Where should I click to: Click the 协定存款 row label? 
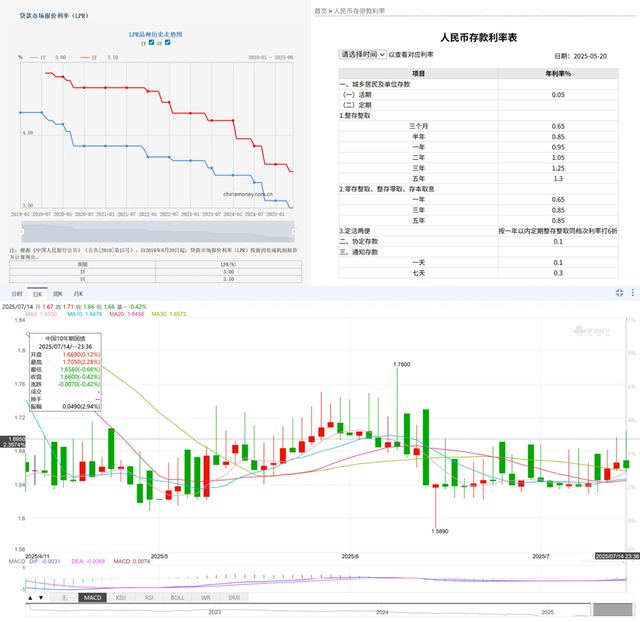click(359, 242)
